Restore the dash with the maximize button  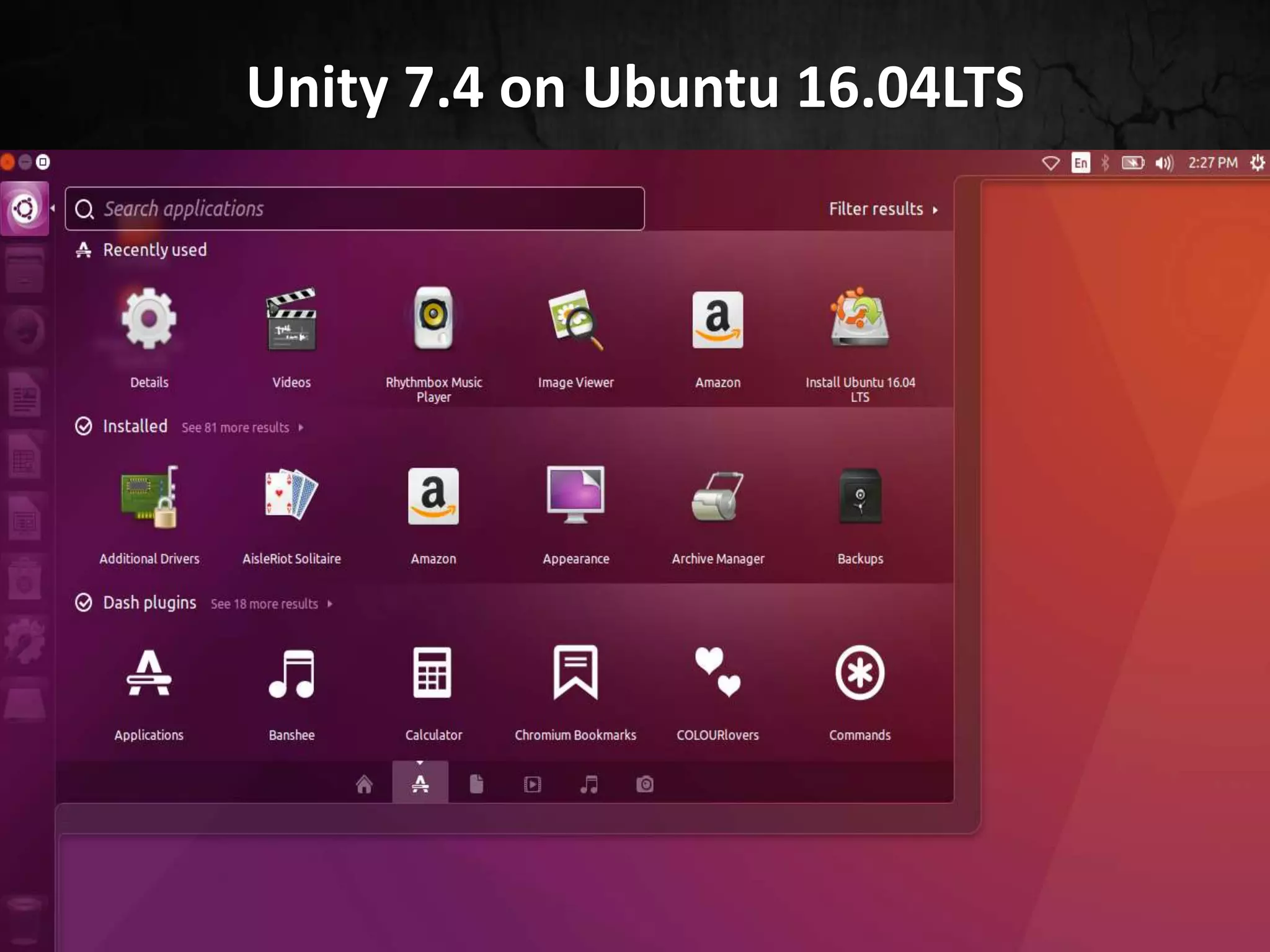click(42, 162)
